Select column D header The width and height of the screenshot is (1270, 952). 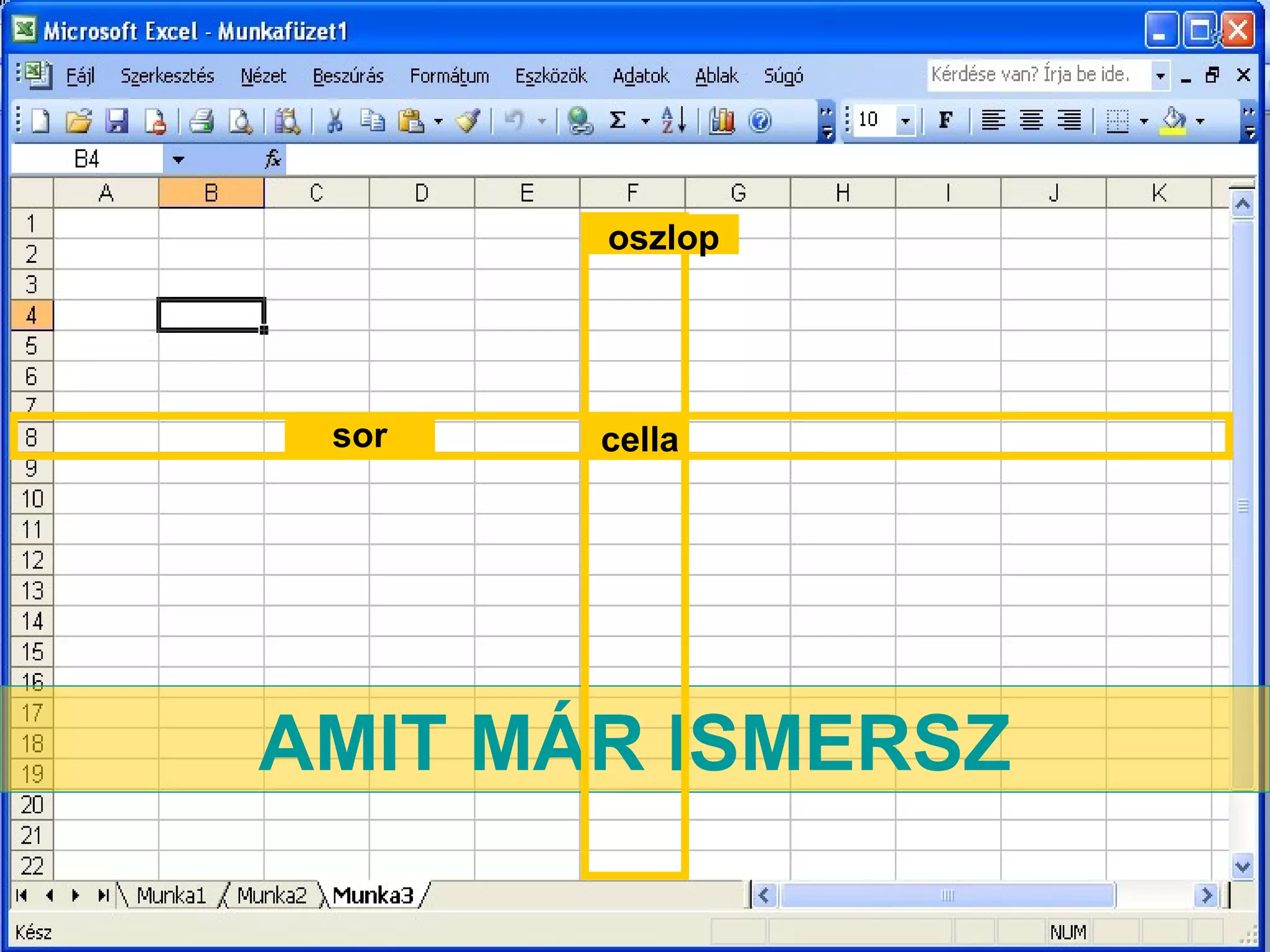click(422, 193)
